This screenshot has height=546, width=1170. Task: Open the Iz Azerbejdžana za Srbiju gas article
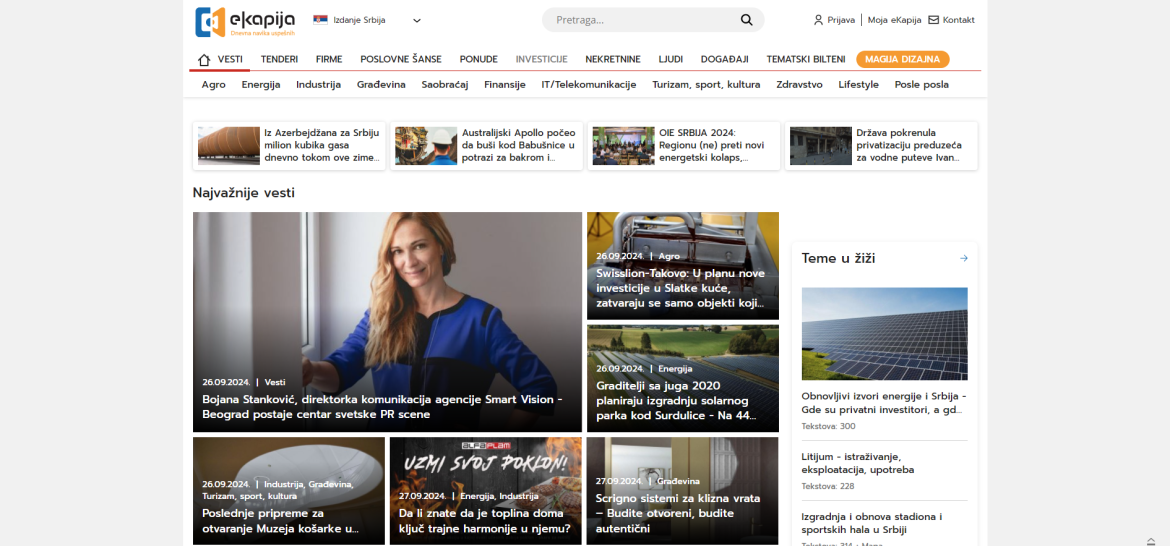point(322,145)
